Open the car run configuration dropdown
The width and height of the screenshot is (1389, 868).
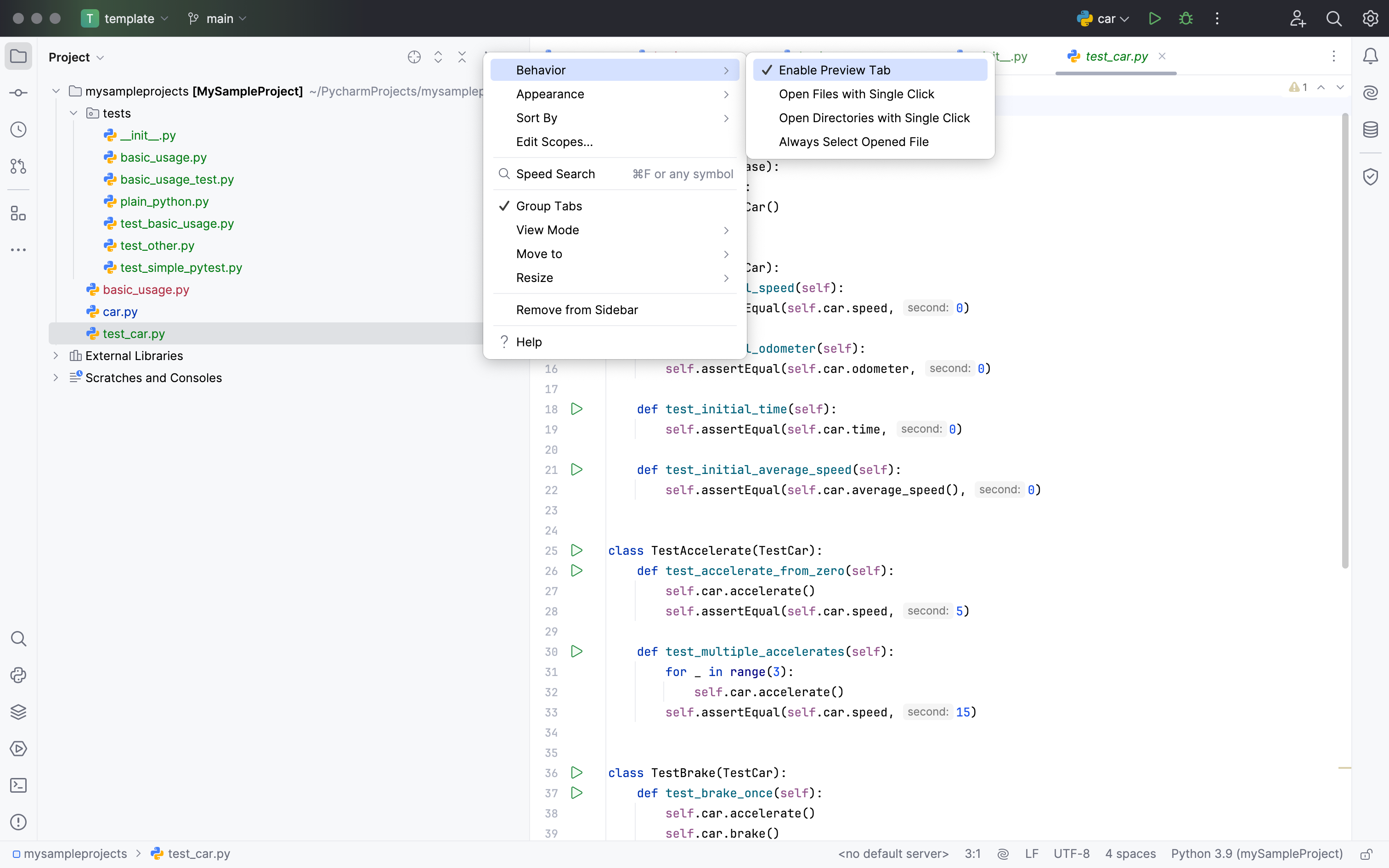click(x=1103, y=18)
